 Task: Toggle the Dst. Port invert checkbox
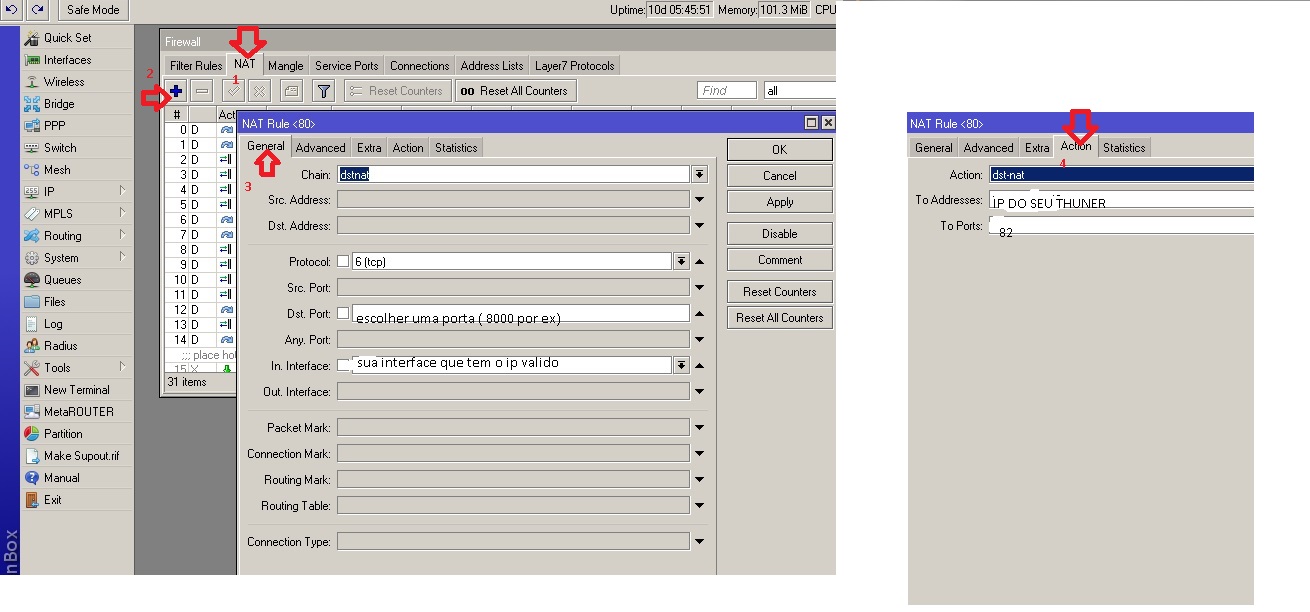click(x=343, y=313)
